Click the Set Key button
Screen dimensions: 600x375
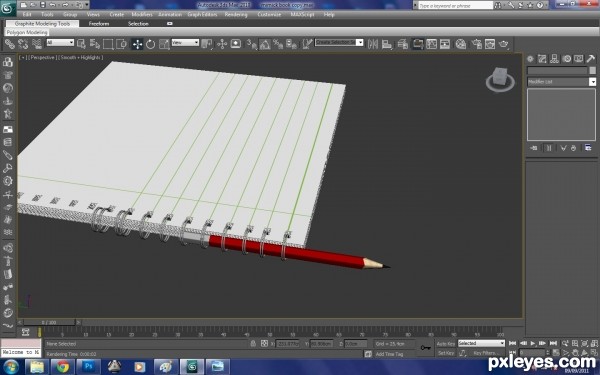pyautogui.click(x=446, y=353)
